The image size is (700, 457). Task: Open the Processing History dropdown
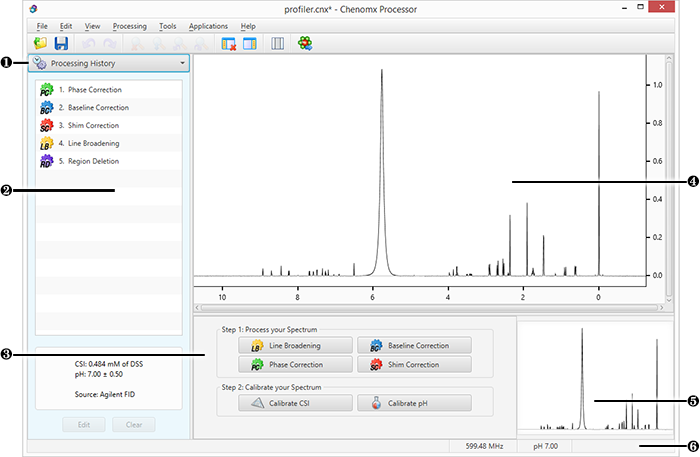click(x=108, y=63)
